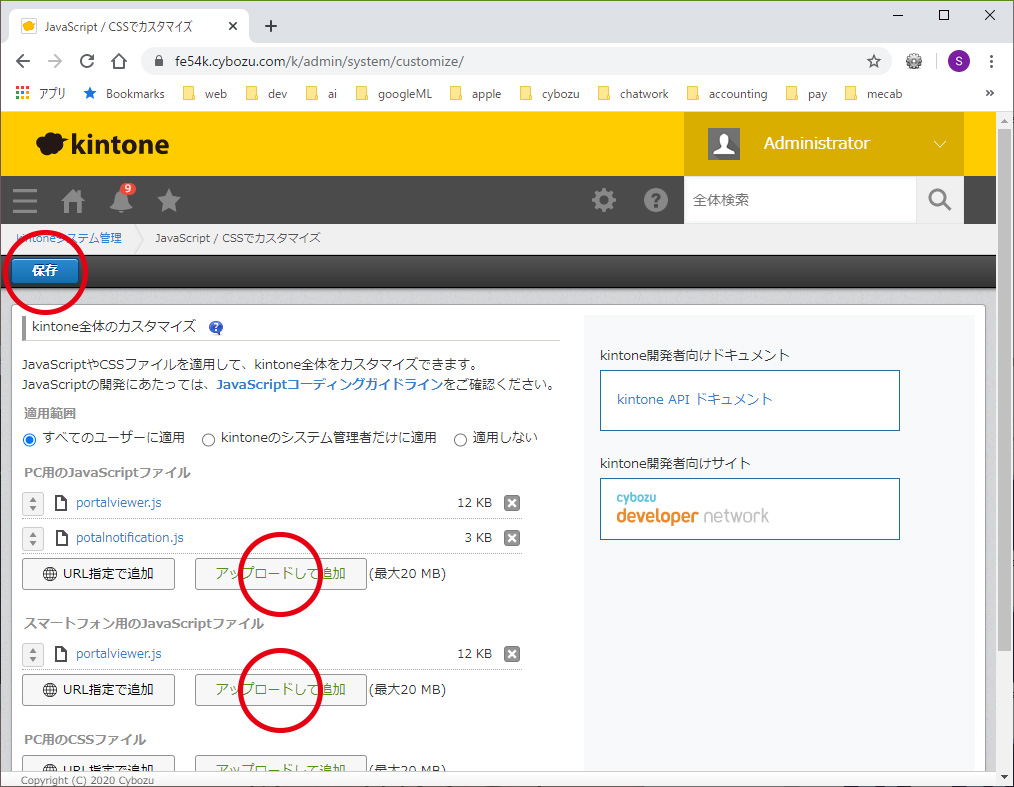Close the JavaScript / CSS tab
The height and width of the screenshot is (787, 1014).
tap(233, 27)
